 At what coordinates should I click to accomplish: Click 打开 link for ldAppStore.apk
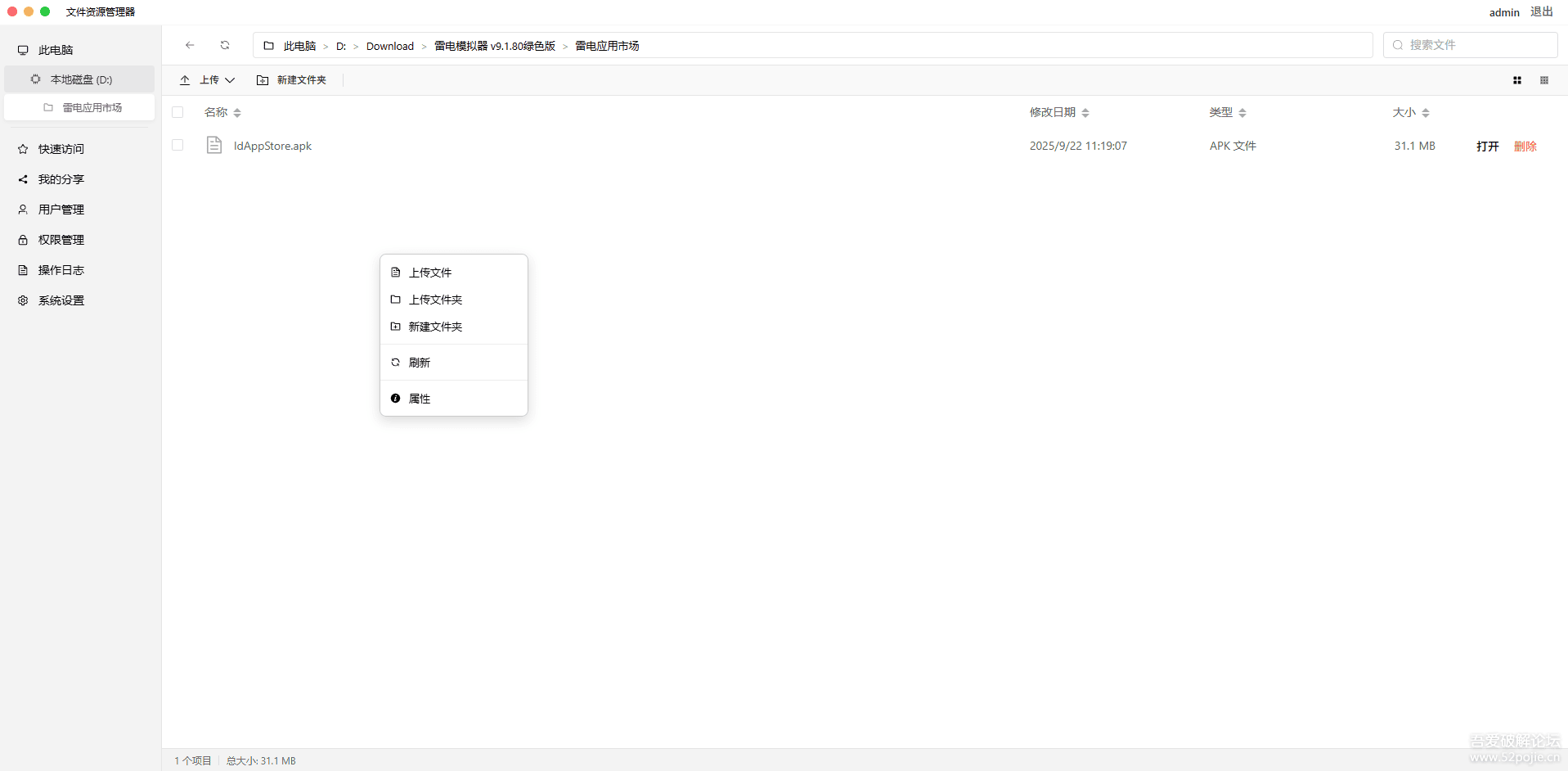pos(1487,147)
